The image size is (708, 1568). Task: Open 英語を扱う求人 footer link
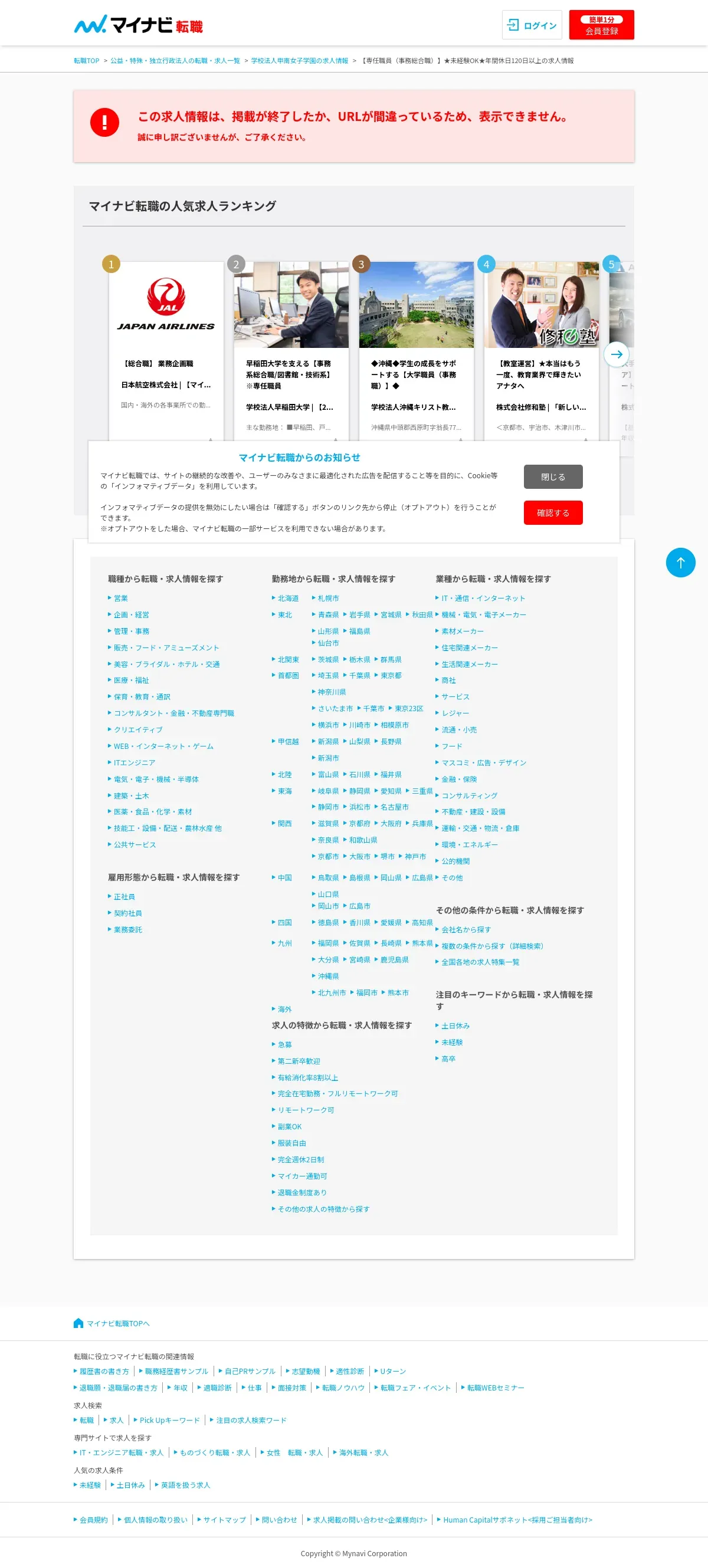pyautogui.click(x=186, y=1486)
